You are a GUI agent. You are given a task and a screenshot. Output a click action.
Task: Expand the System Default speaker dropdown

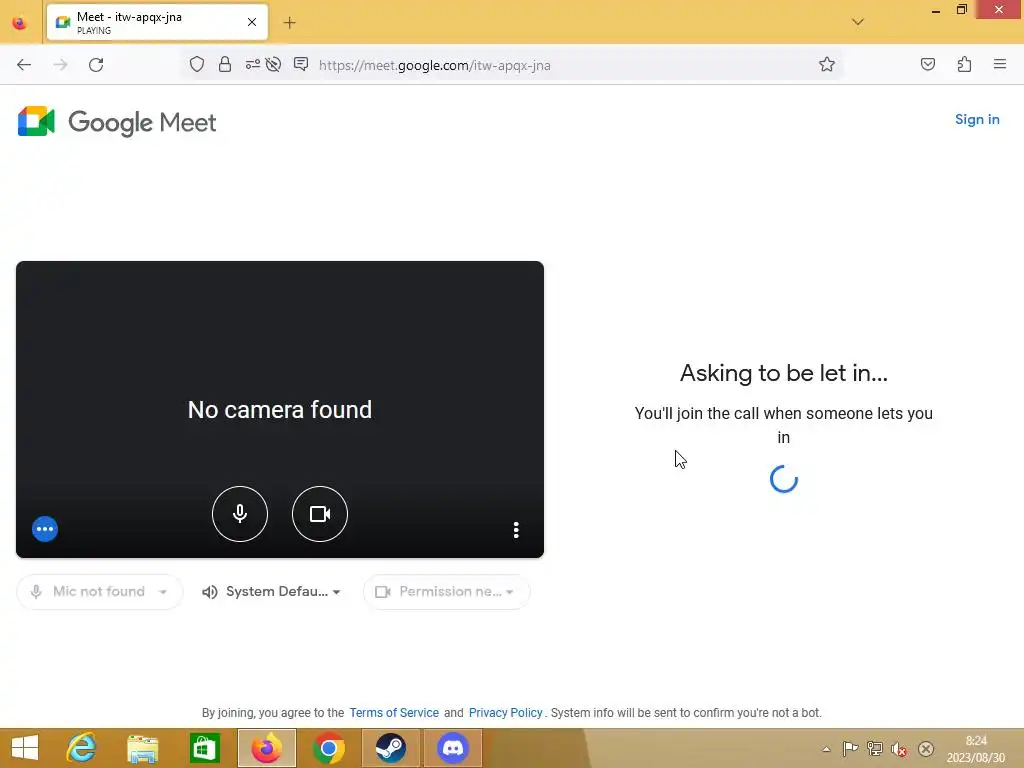coord(271,592)
